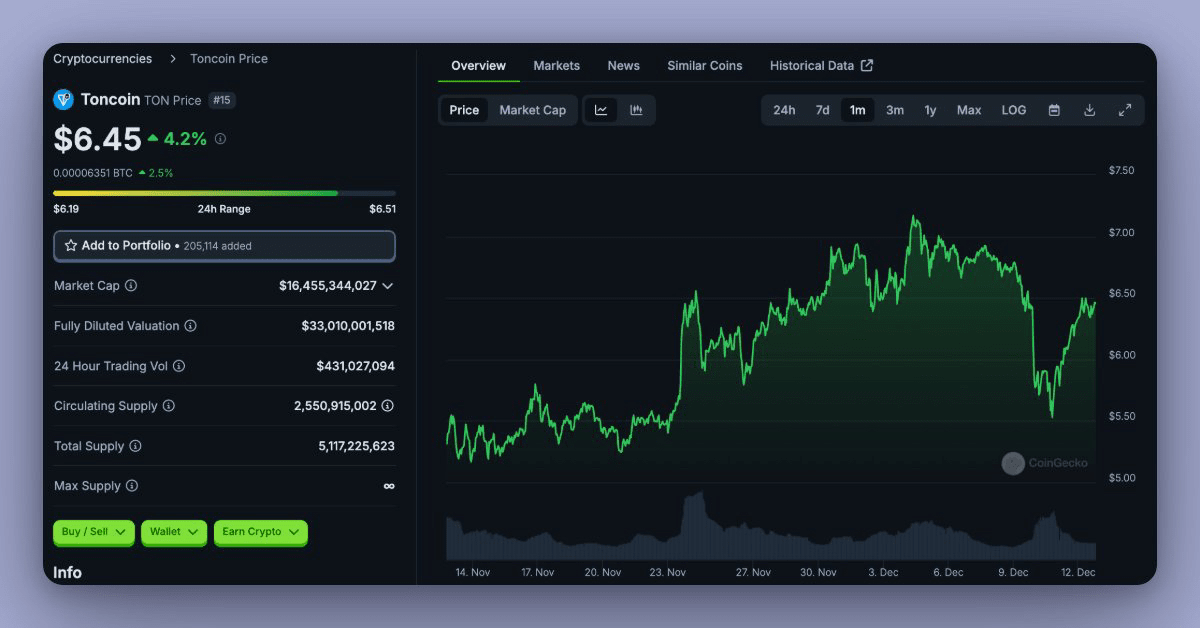
Task: Click the $6.51 range high label
Action: coord(382,209)
